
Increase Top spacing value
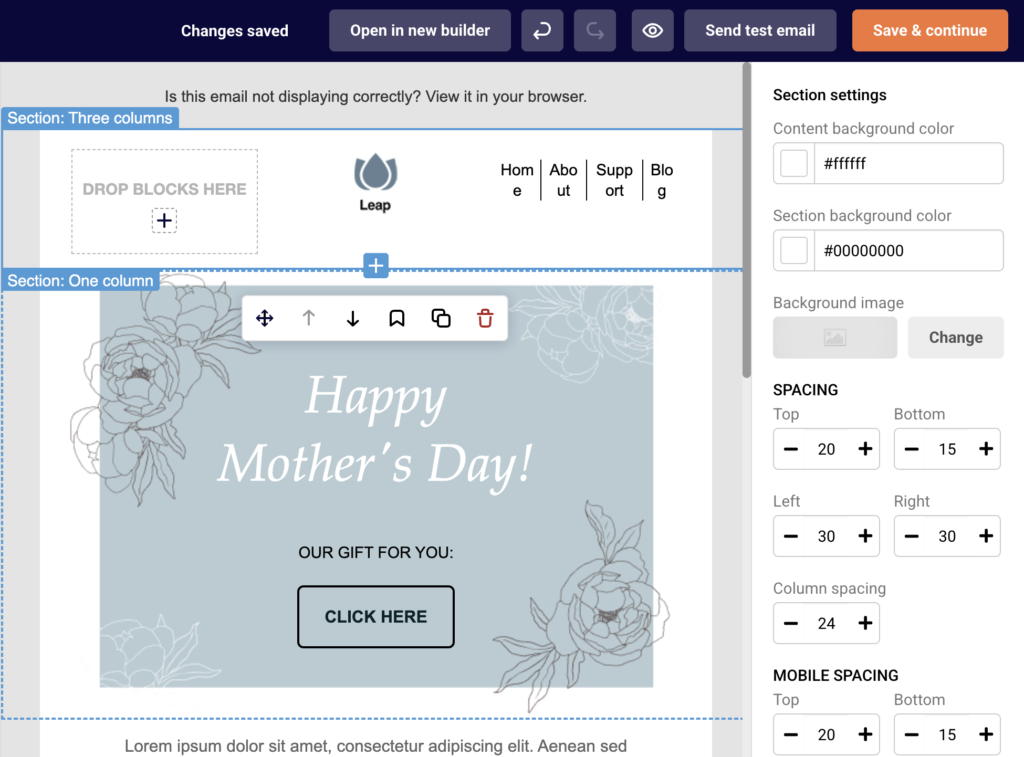click(865, 449)
